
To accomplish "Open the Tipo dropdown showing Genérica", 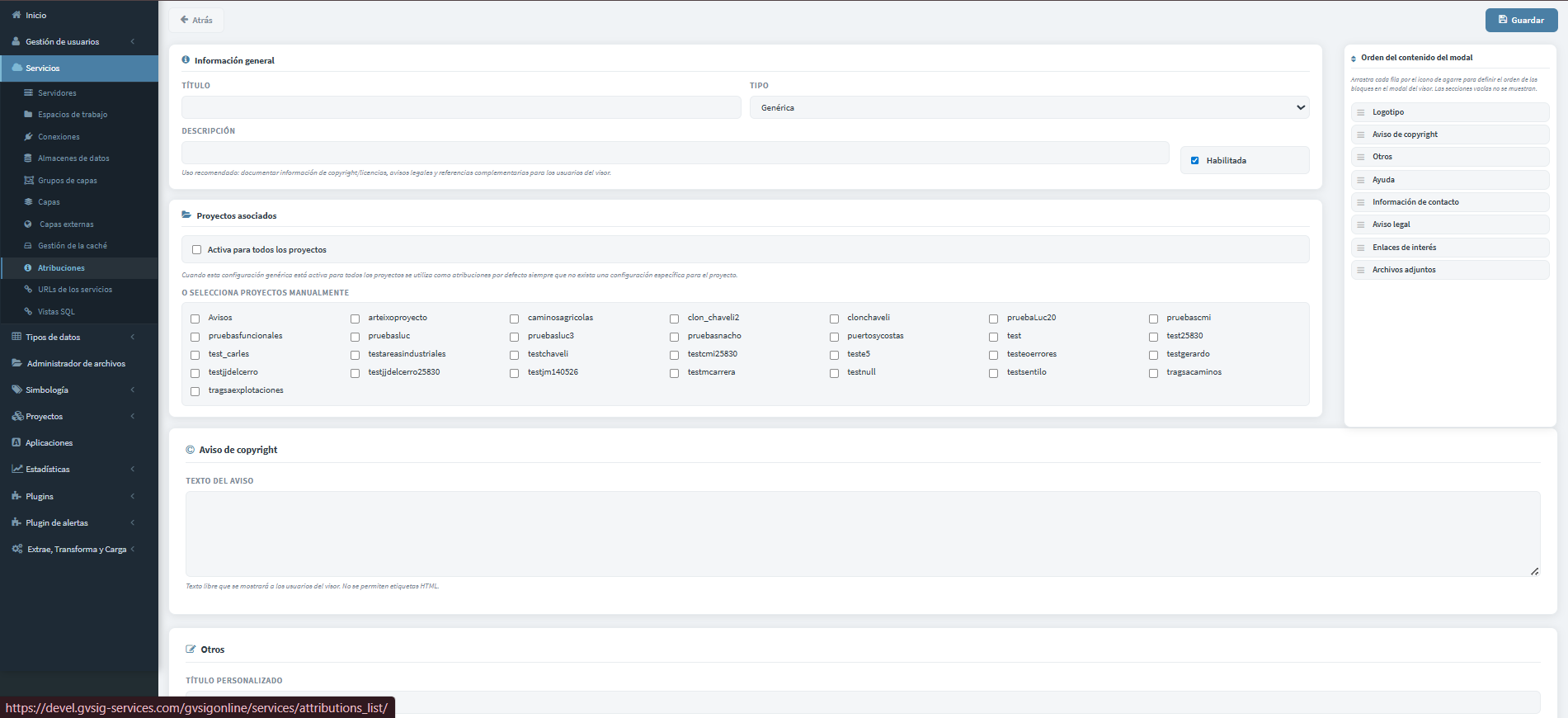I will (1029, 107).
